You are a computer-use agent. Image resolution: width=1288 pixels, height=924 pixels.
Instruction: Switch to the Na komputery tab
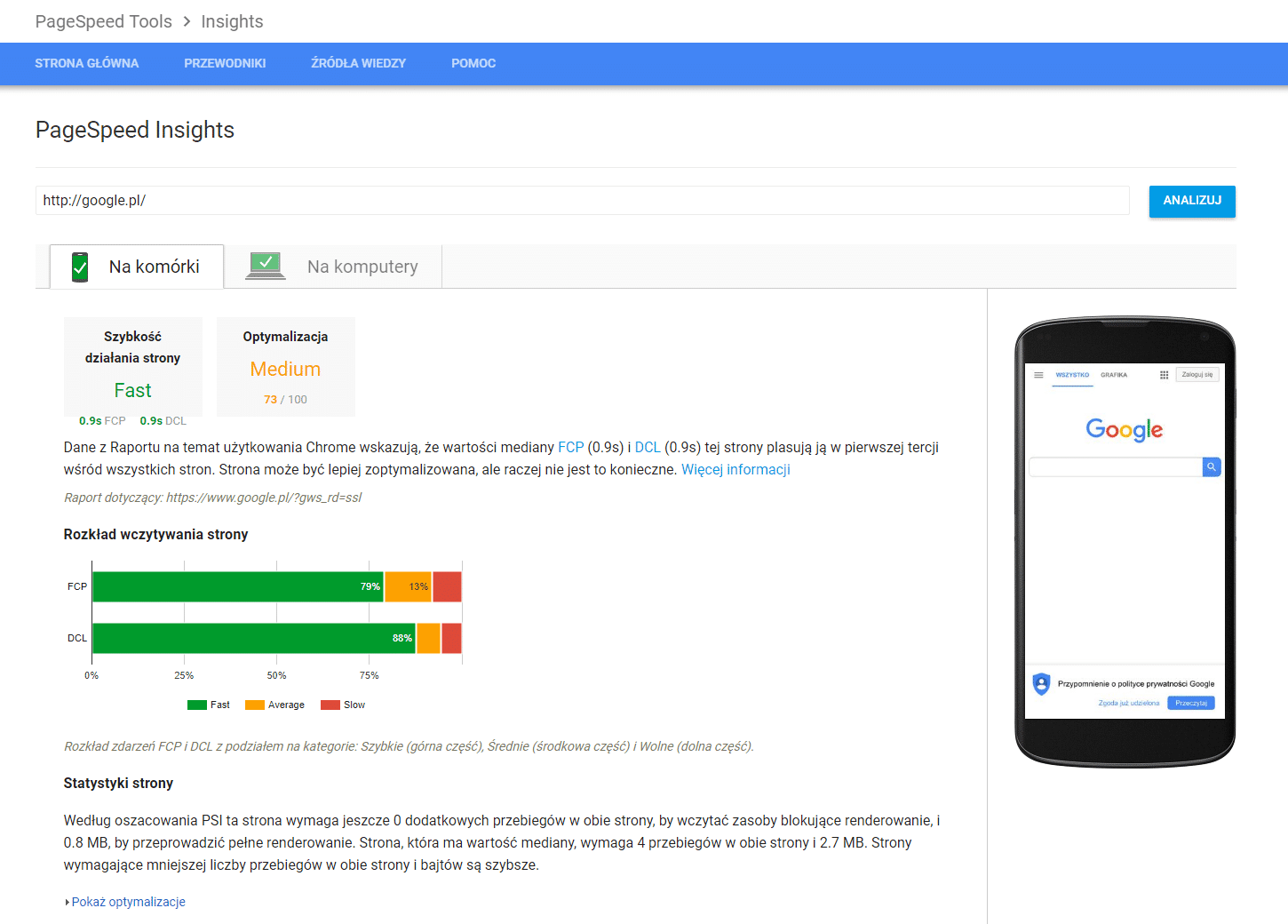(x=333, y=267)
